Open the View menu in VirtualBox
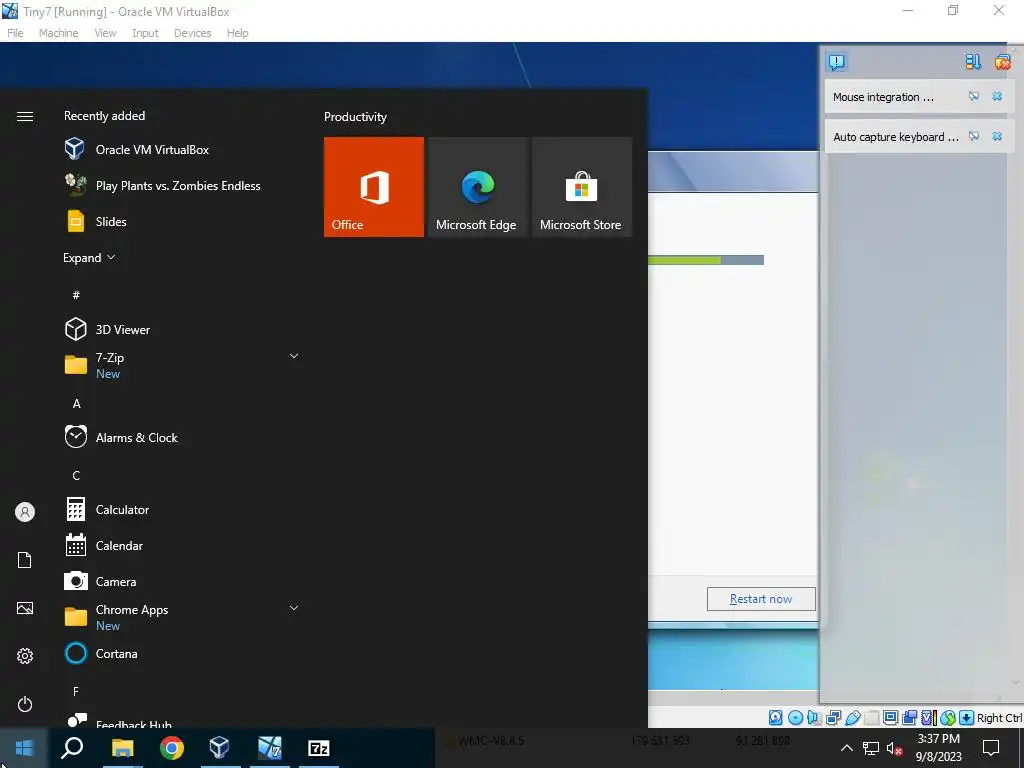1024x768 pixels. tap(105, 33)
